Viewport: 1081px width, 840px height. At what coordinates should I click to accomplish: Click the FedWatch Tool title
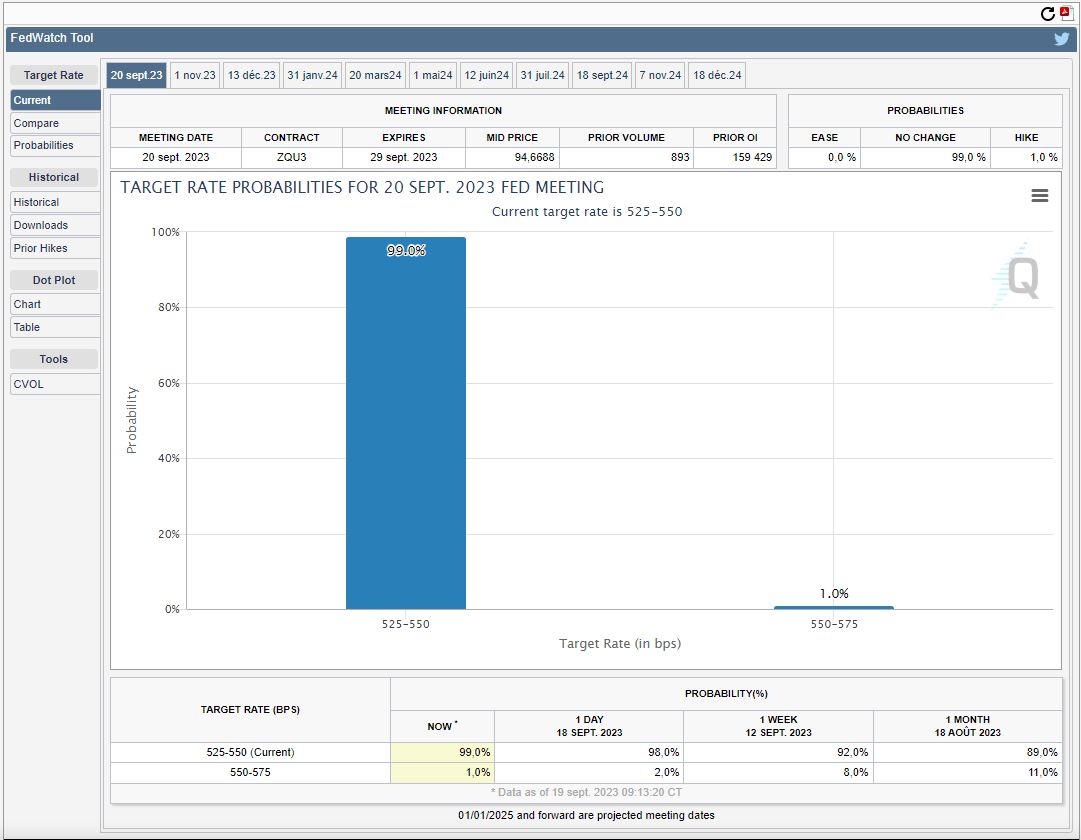coord(52,38)
